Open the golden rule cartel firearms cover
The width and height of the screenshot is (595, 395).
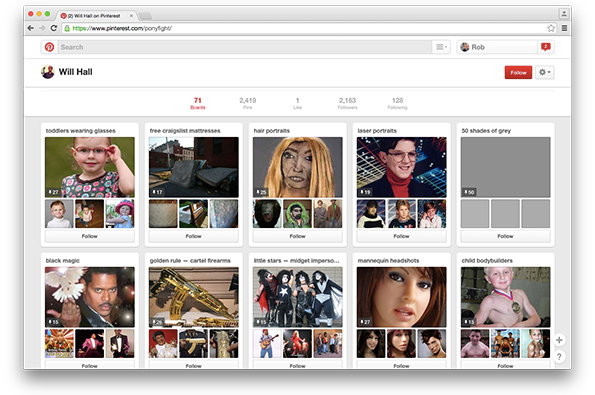click(194, 297)
